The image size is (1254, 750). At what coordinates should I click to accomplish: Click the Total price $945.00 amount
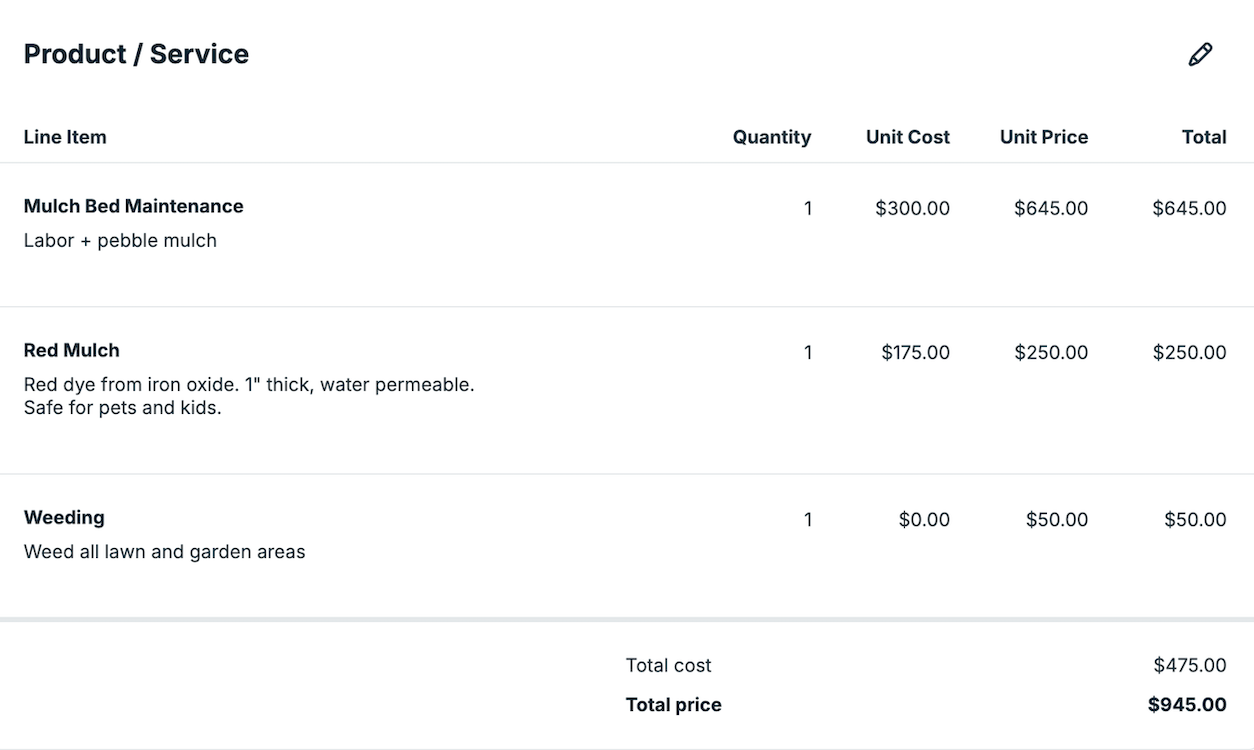tap(1186, 704)
